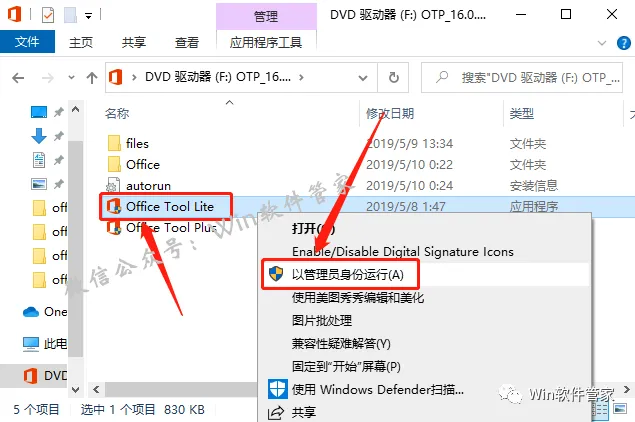Switch to large thumbnails view icon in status bar
Image resolution: width=635 pixels, height=422 pixels.
[x=620, y=409]
